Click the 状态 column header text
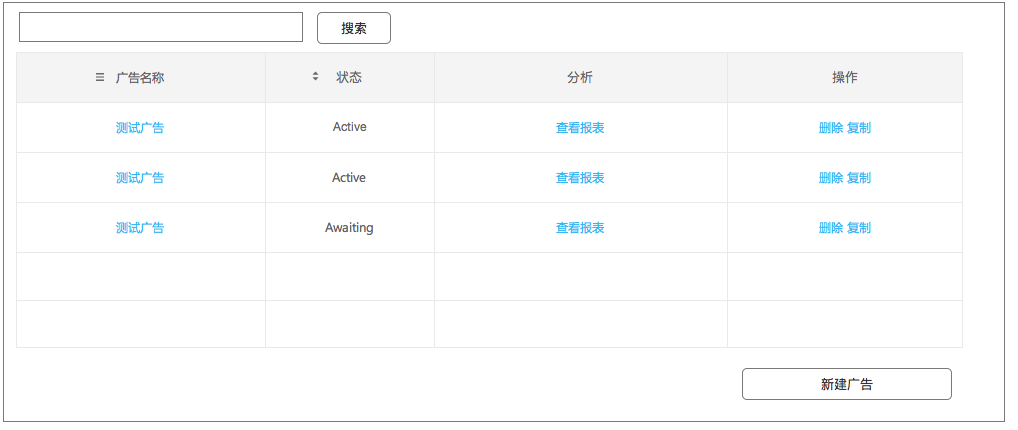This screenshot has height=430, width=1018. 349,77
